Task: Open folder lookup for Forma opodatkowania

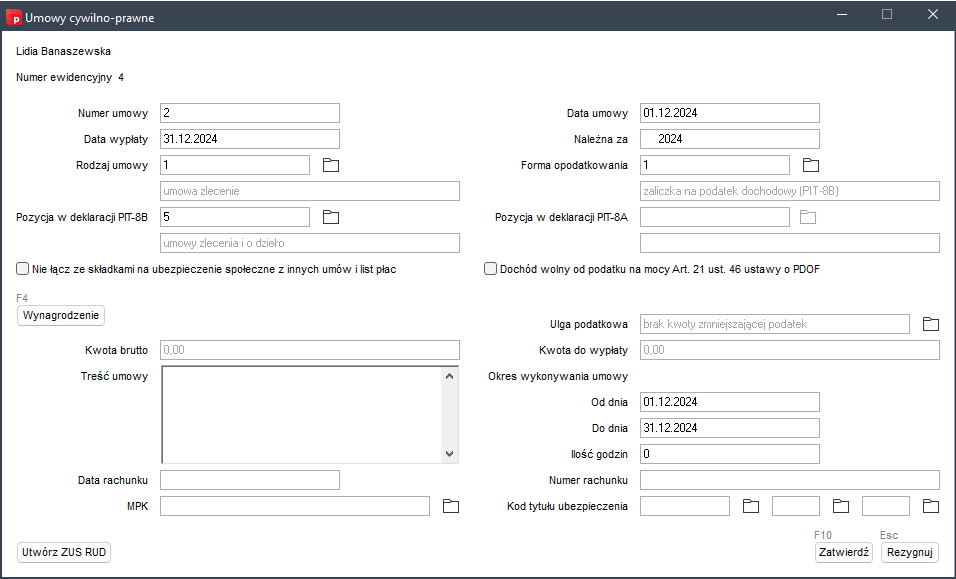Action: [x=811, y=165]
